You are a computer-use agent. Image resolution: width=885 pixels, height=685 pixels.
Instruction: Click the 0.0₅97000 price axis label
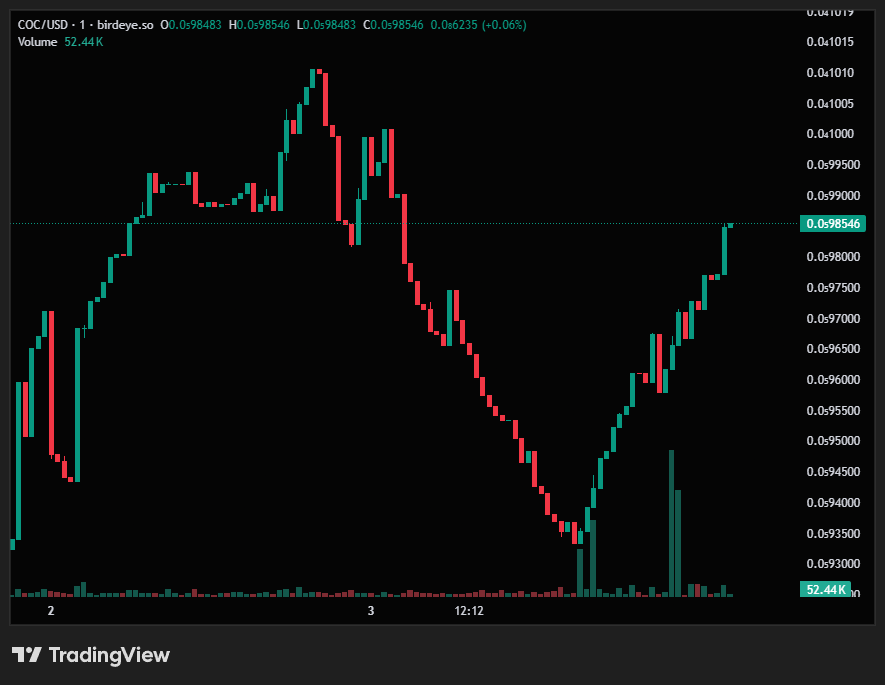pos(833,319)
